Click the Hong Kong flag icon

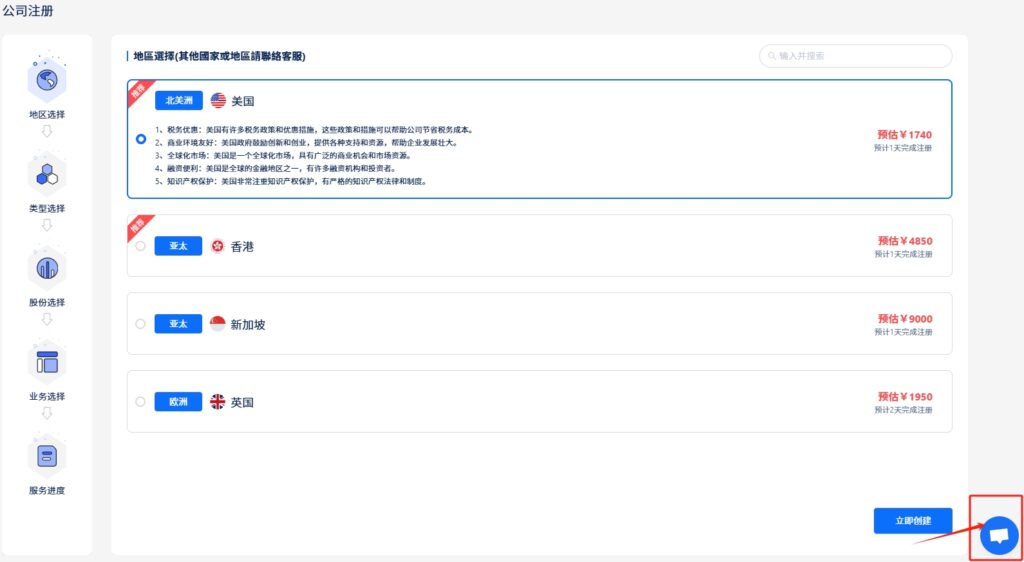[217, 246]
